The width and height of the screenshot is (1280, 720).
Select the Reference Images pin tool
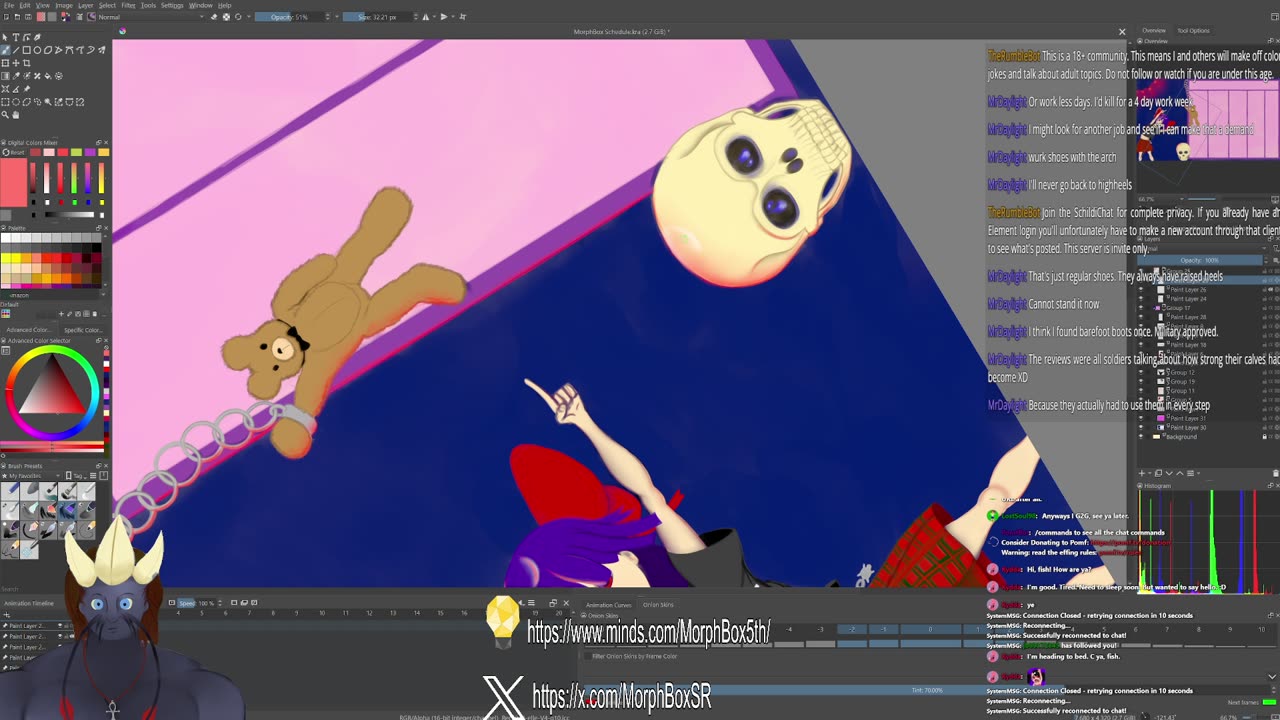click(26, 89)
